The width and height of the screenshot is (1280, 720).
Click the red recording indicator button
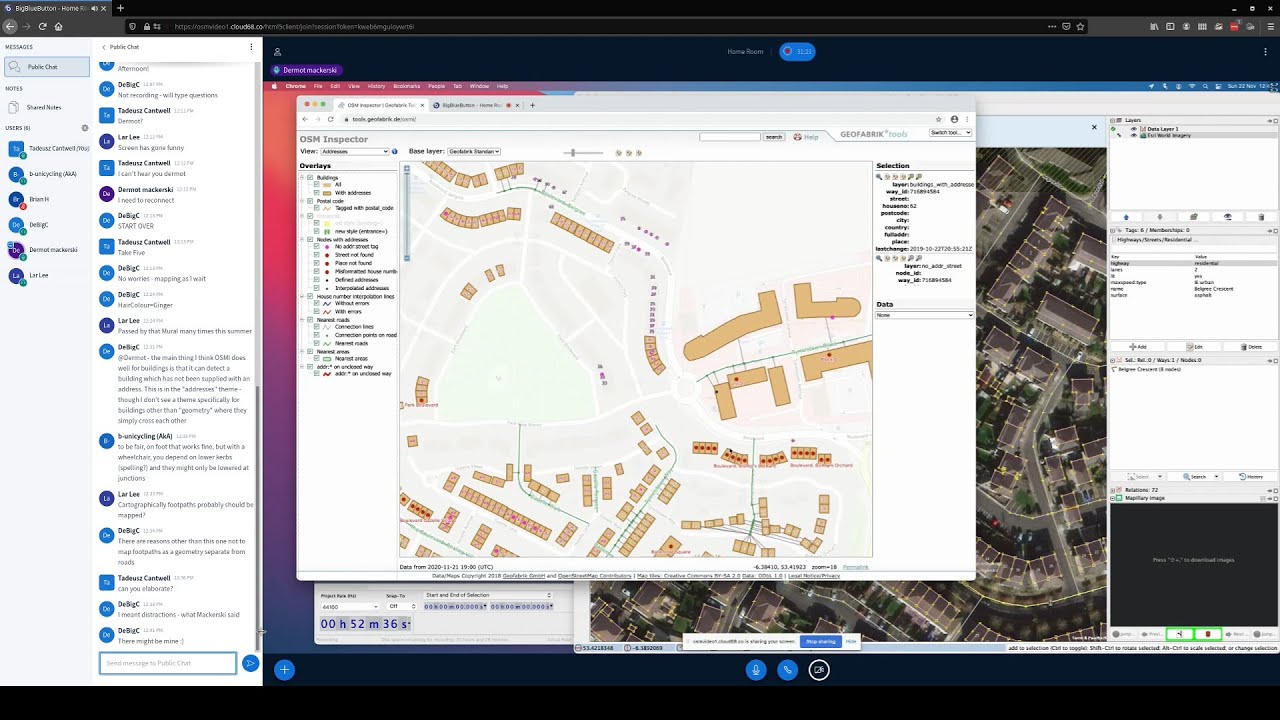(x=797, y=51)
